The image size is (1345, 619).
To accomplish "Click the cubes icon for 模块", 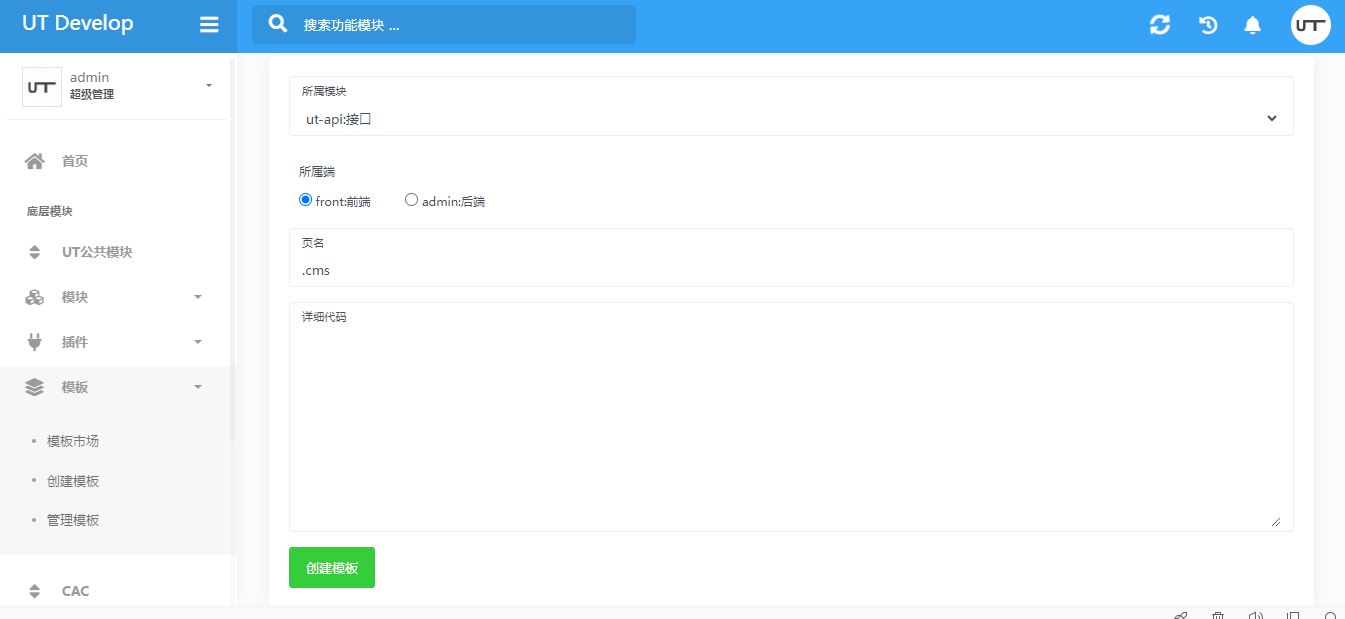I will (35, 297).
